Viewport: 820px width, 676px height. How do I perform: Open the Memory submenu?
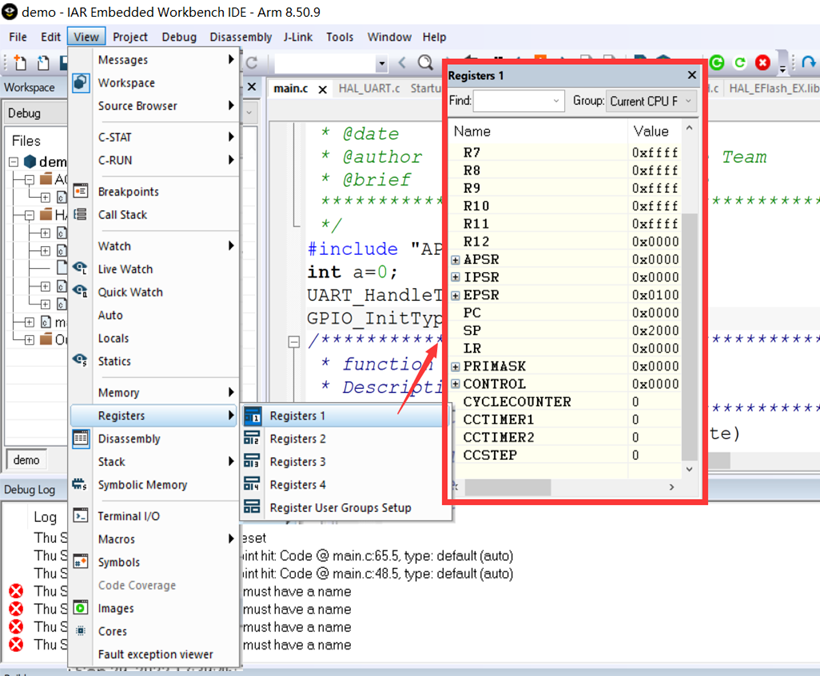pyautogui.click(x=118, y=393)
